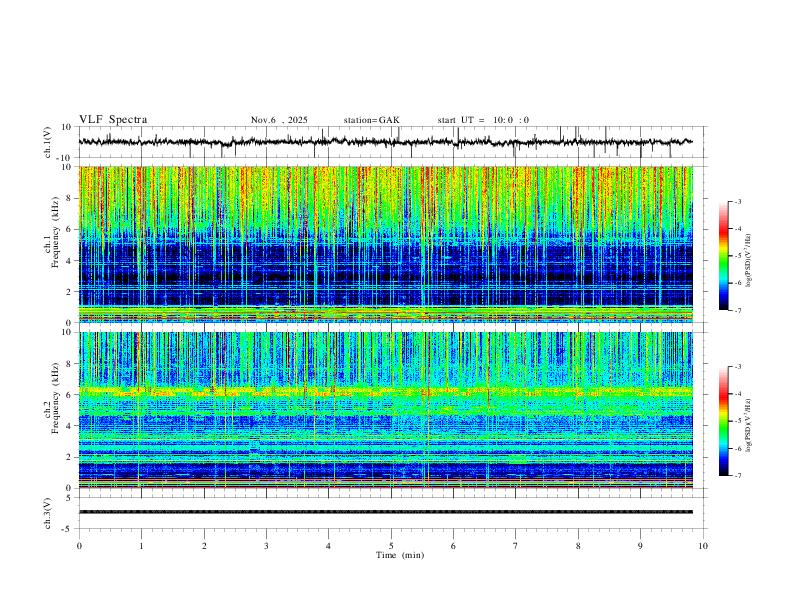Click the 'station=GAK' label

pyautogui.click(x=371, y=120)
